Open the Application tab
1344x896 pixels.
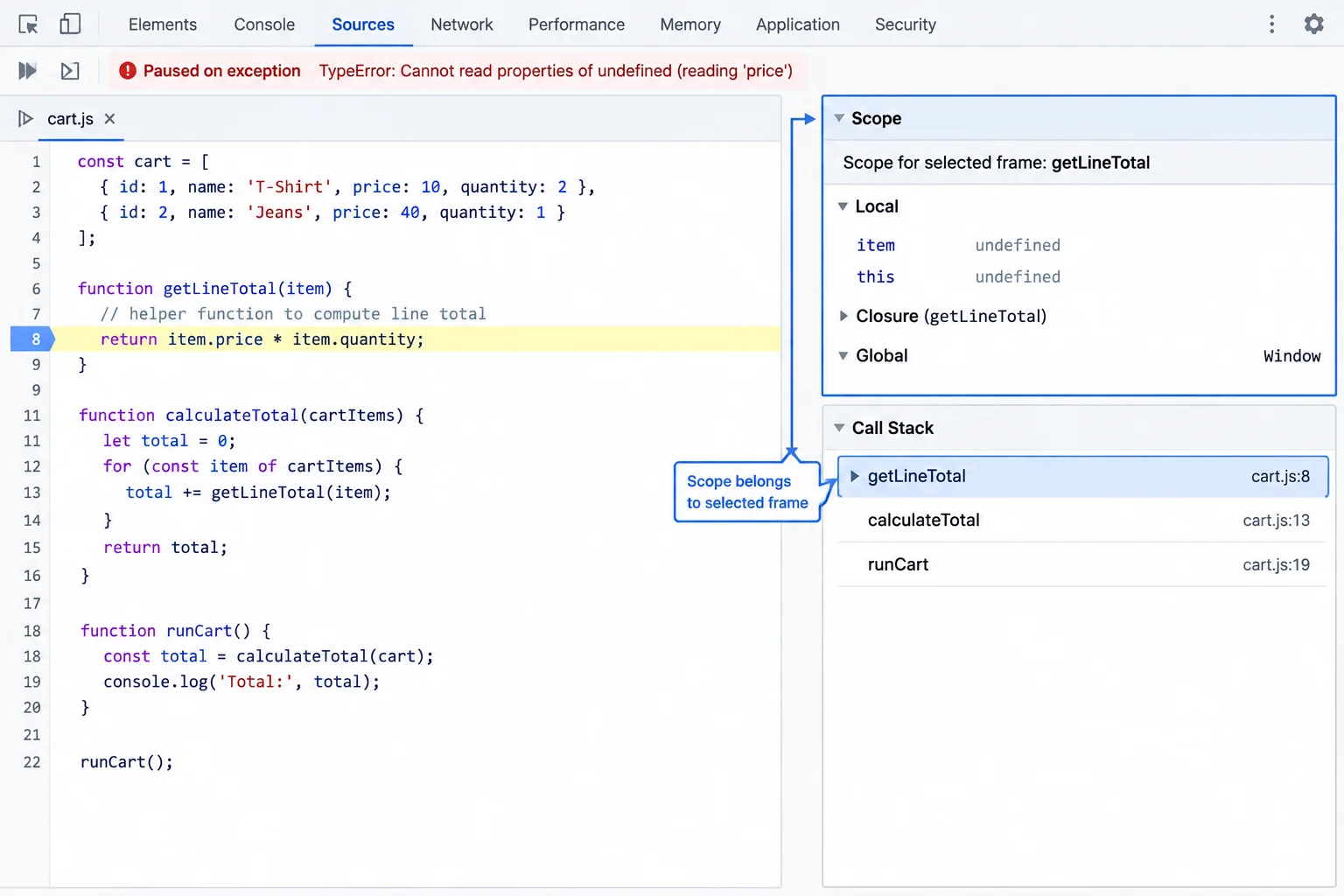point(798,24)
